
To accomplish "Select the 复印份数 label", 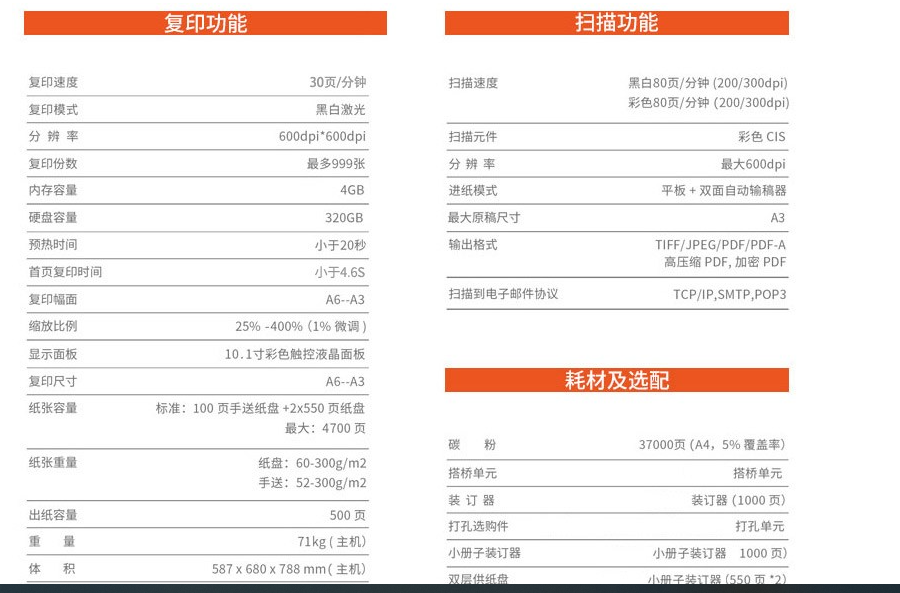I will click(53, 164).
